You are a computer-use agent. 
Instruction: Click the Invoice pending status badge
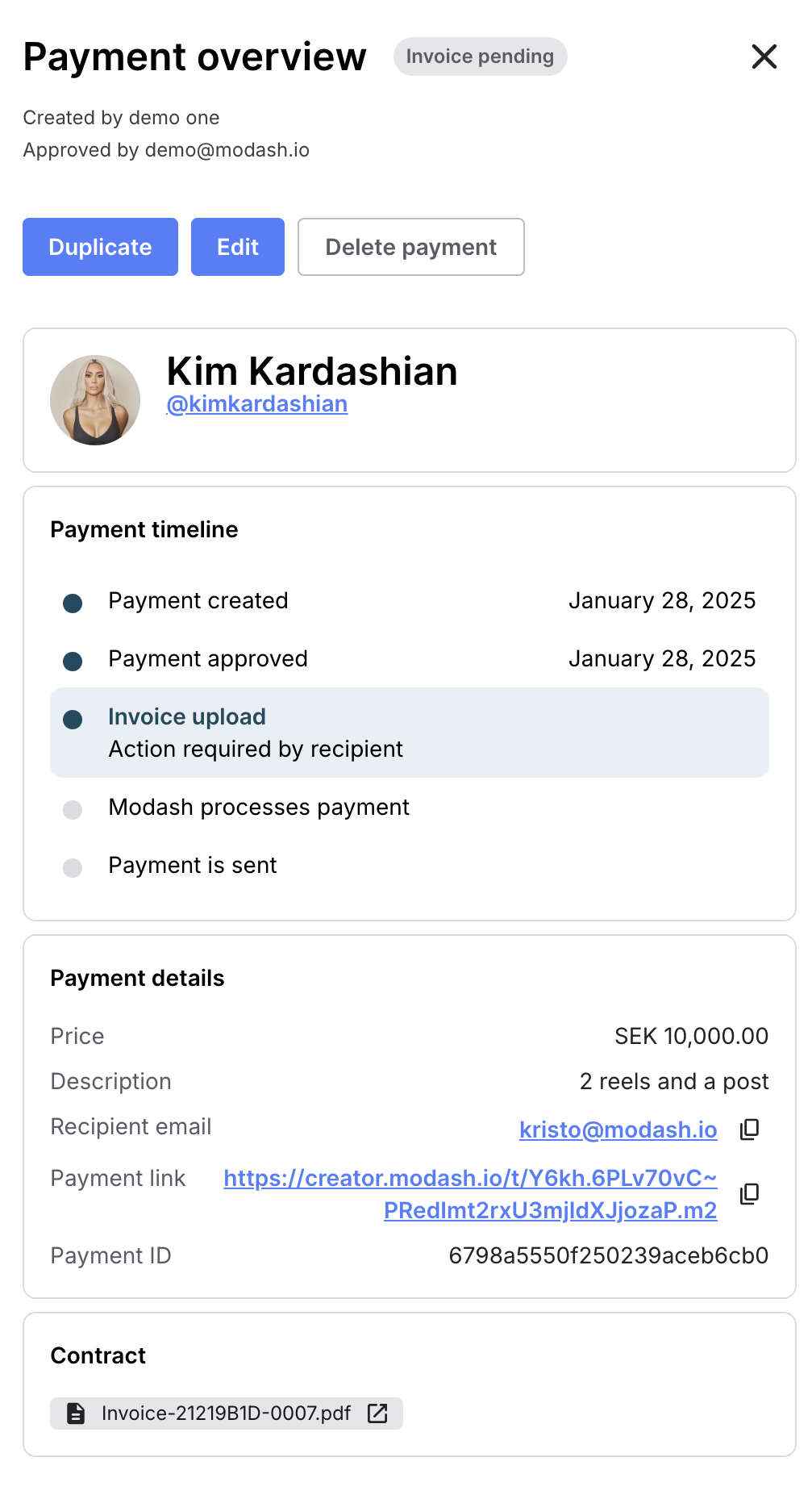[x=480, y=56]
